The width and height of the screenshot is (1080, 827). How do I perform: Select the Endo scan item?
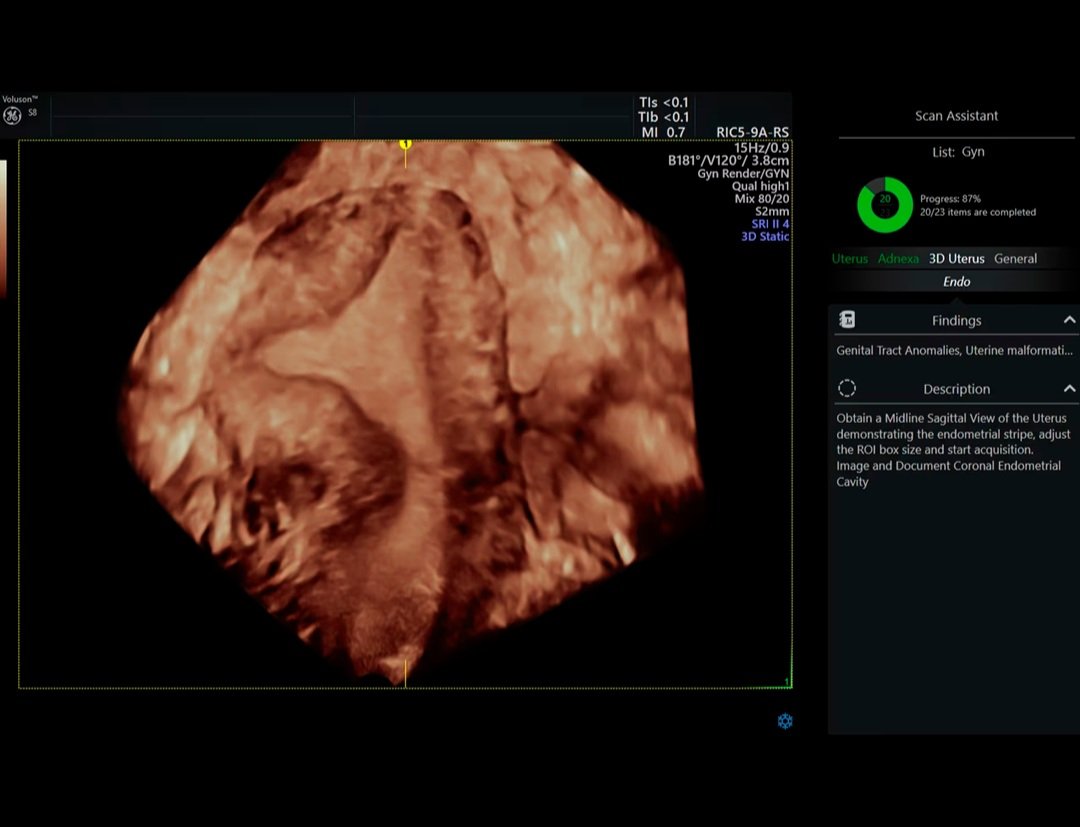956,282
